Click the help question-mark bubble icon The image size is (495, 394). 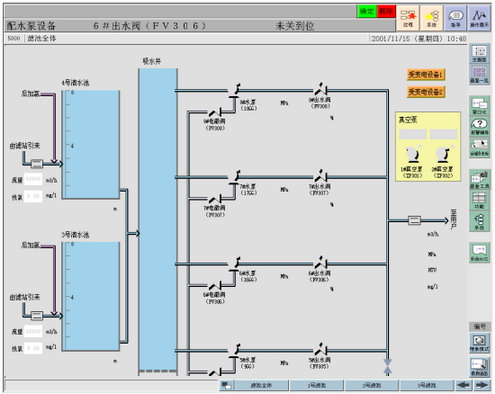coord(479,126)
